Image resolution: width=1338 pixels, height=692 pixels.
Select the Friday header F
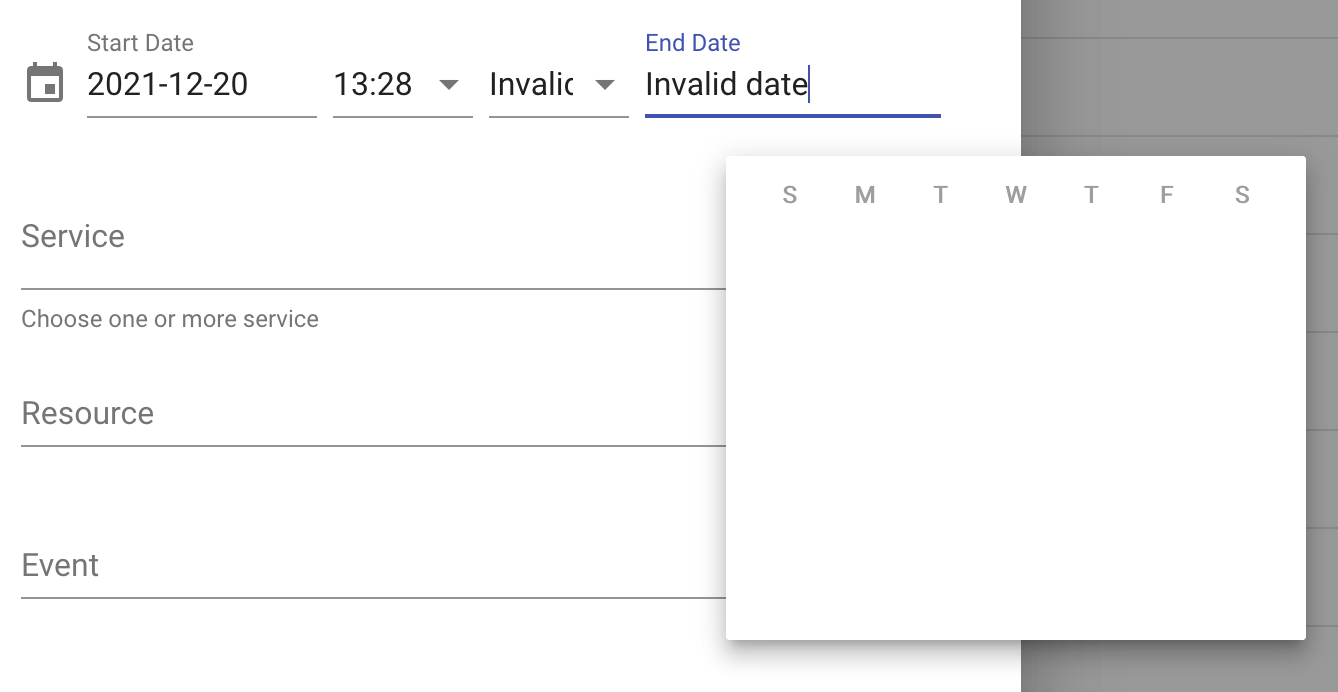[1167, 195]
